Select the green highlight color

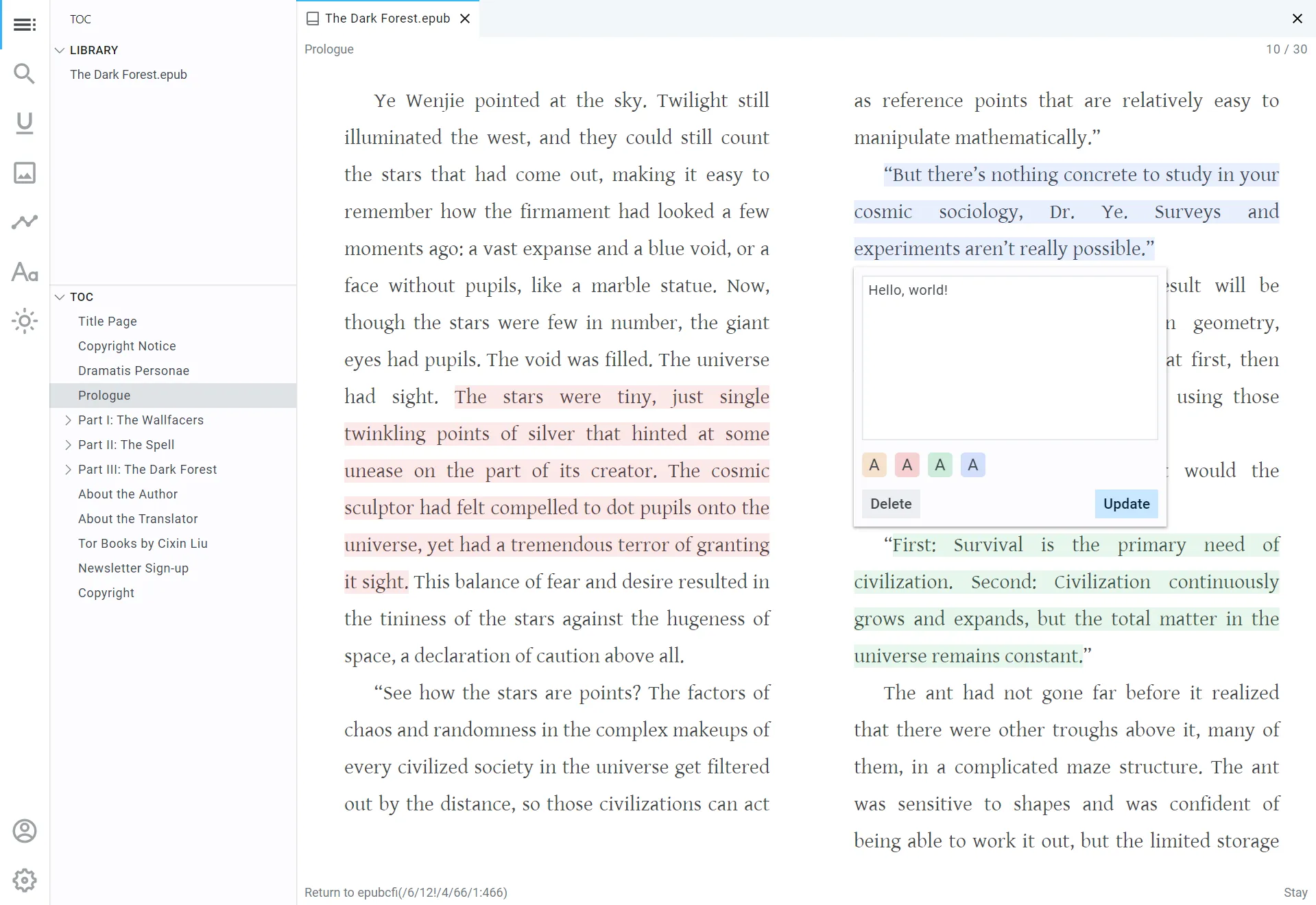tap(940, 464)
